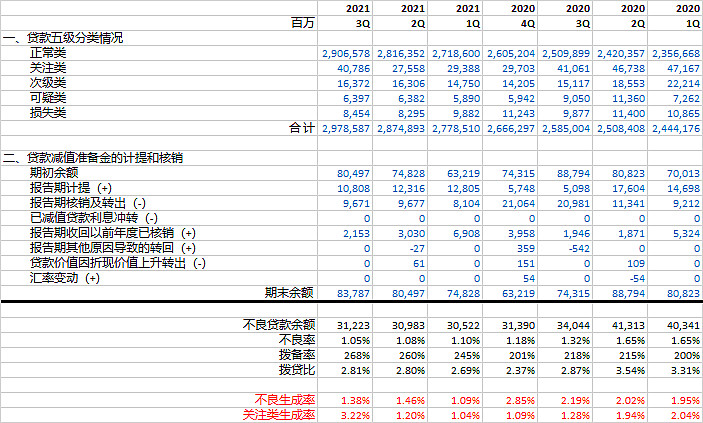Select cell value 151
Screen dimensions: 703x423
526,264
